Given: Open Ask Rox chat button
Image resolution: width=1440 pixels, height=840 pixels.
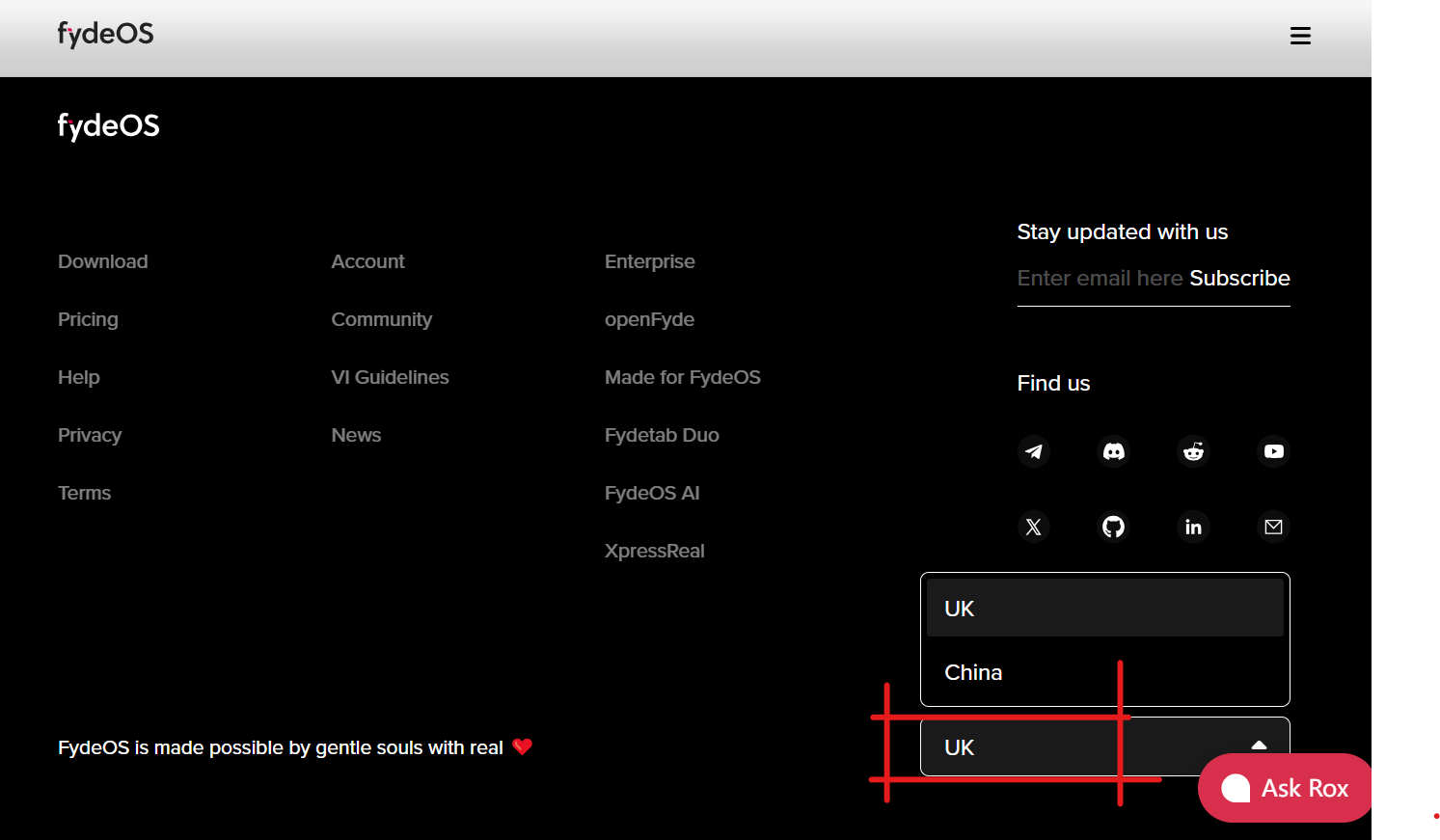Looking at the screenshot, I should [1285, 788].
